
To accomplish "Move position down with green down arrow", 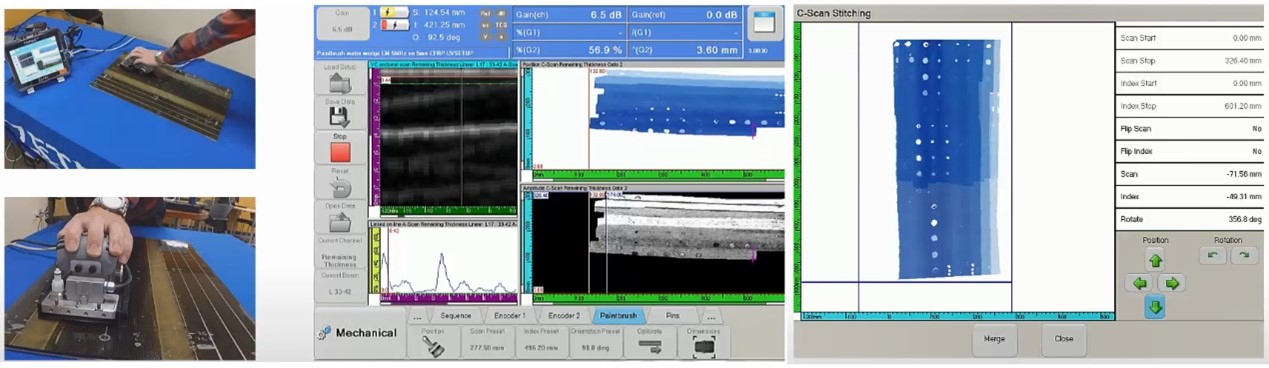I will pos(1155,307).
